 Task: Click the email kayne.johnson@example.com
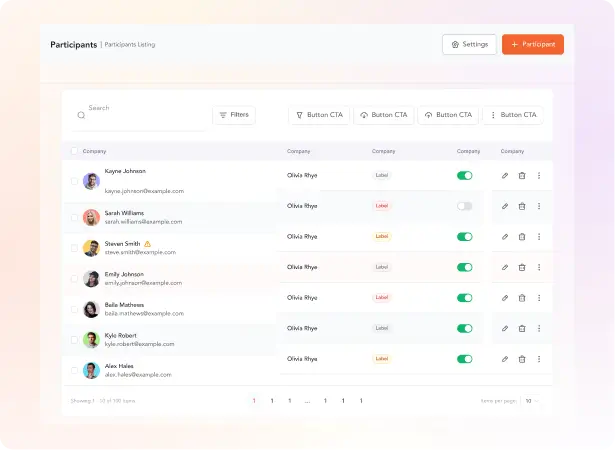pos(144,191)
